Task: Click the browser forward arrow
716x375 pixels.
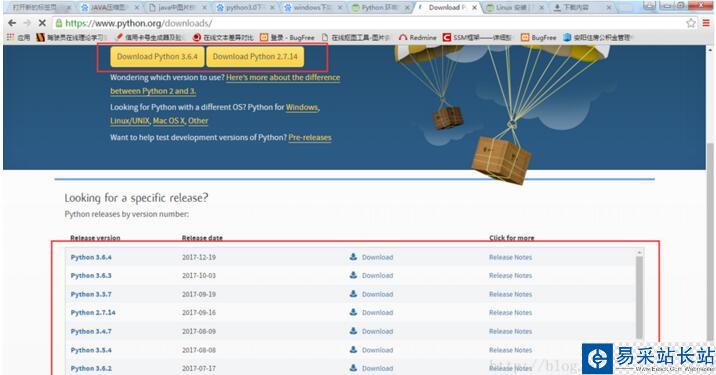Action: pyautogui.click(x=27, y=23)
